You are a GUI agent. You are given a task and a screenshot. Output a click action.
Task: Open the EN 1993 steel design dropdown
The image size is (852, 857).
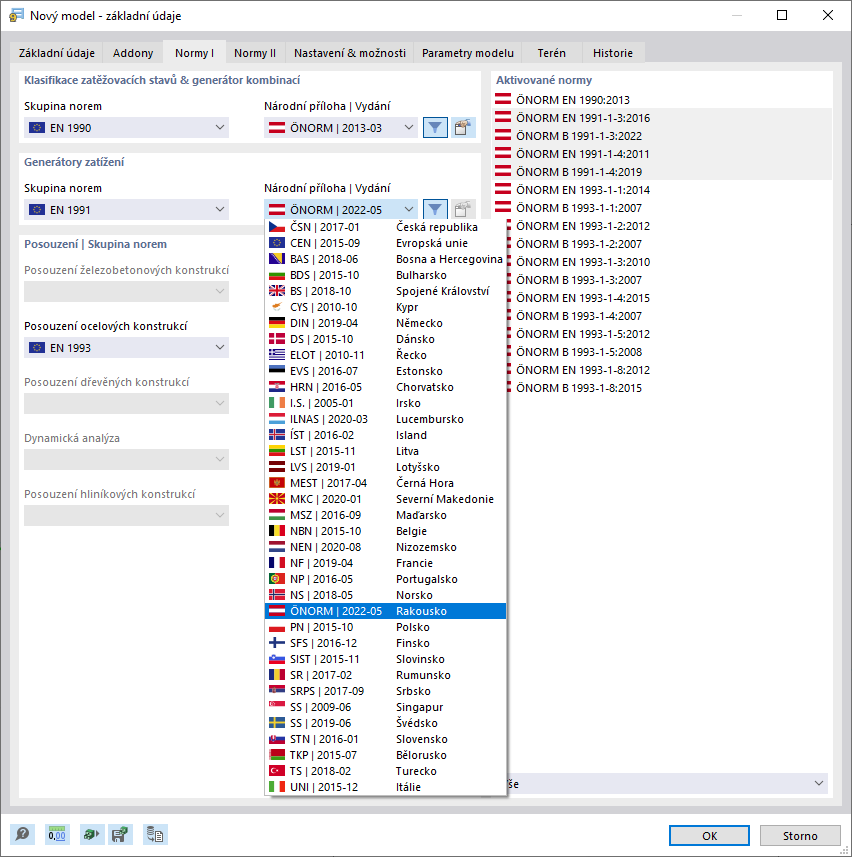tap(126, 348)
